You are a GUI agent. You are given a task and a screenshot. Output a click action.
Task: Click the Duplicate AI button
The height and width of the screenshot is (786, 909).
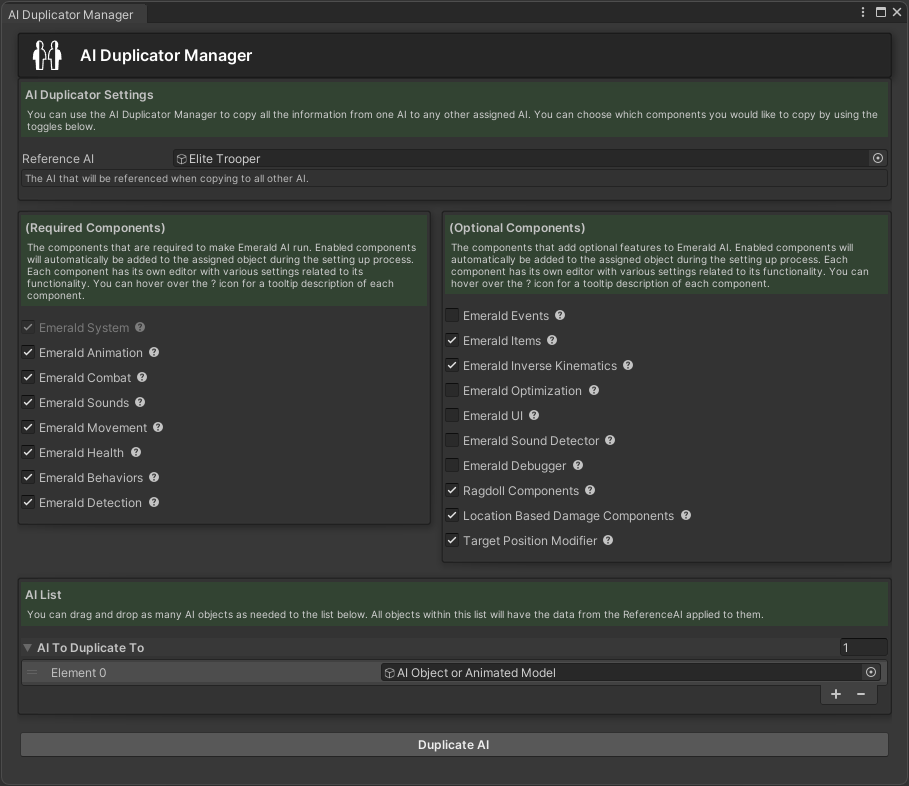(454, 744)
